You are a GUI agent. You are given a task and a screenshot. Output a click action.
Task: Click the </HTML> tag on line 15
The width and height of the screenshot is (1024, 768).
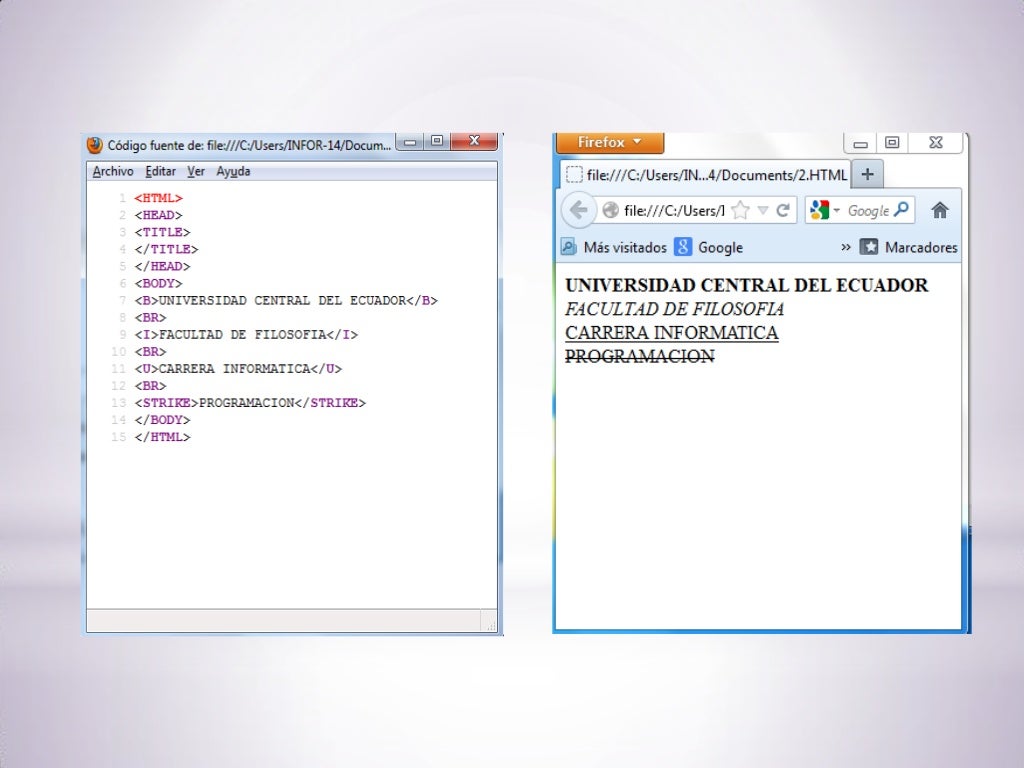[163, 437]
